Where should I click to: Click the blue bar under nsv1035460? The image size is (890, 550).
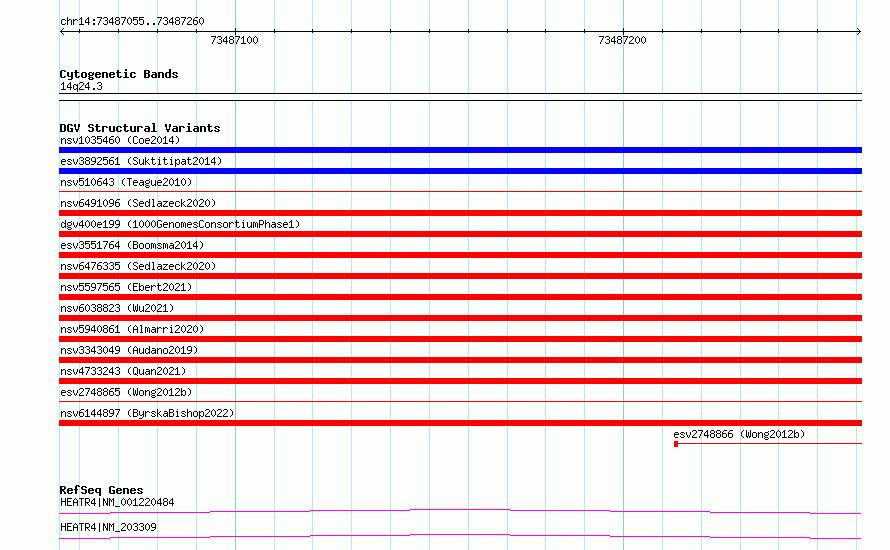460,150
